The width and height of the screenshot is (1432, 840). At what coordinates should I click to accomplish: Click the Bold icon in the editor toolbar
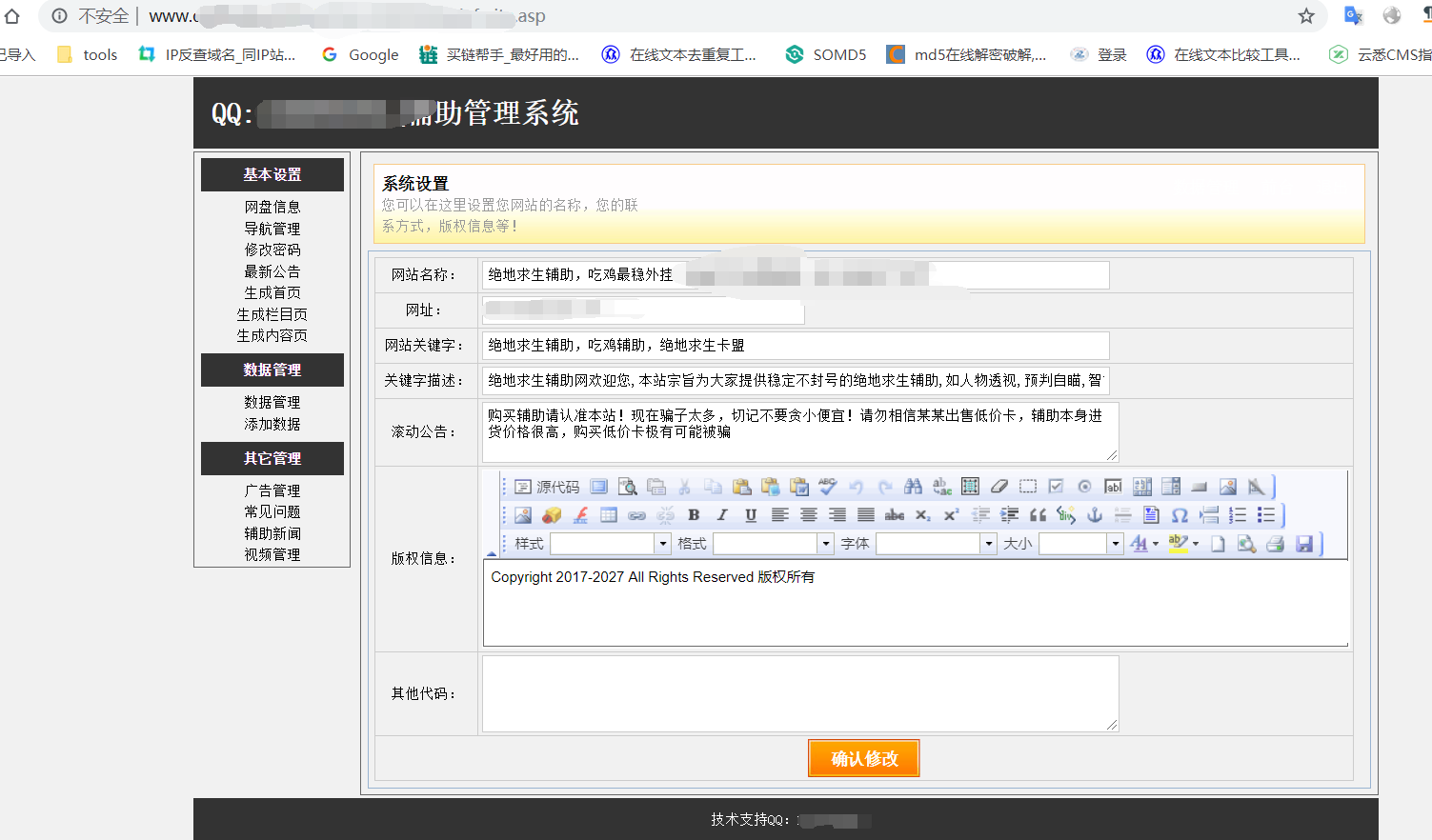pyautogui.click(x=694, y=515)
